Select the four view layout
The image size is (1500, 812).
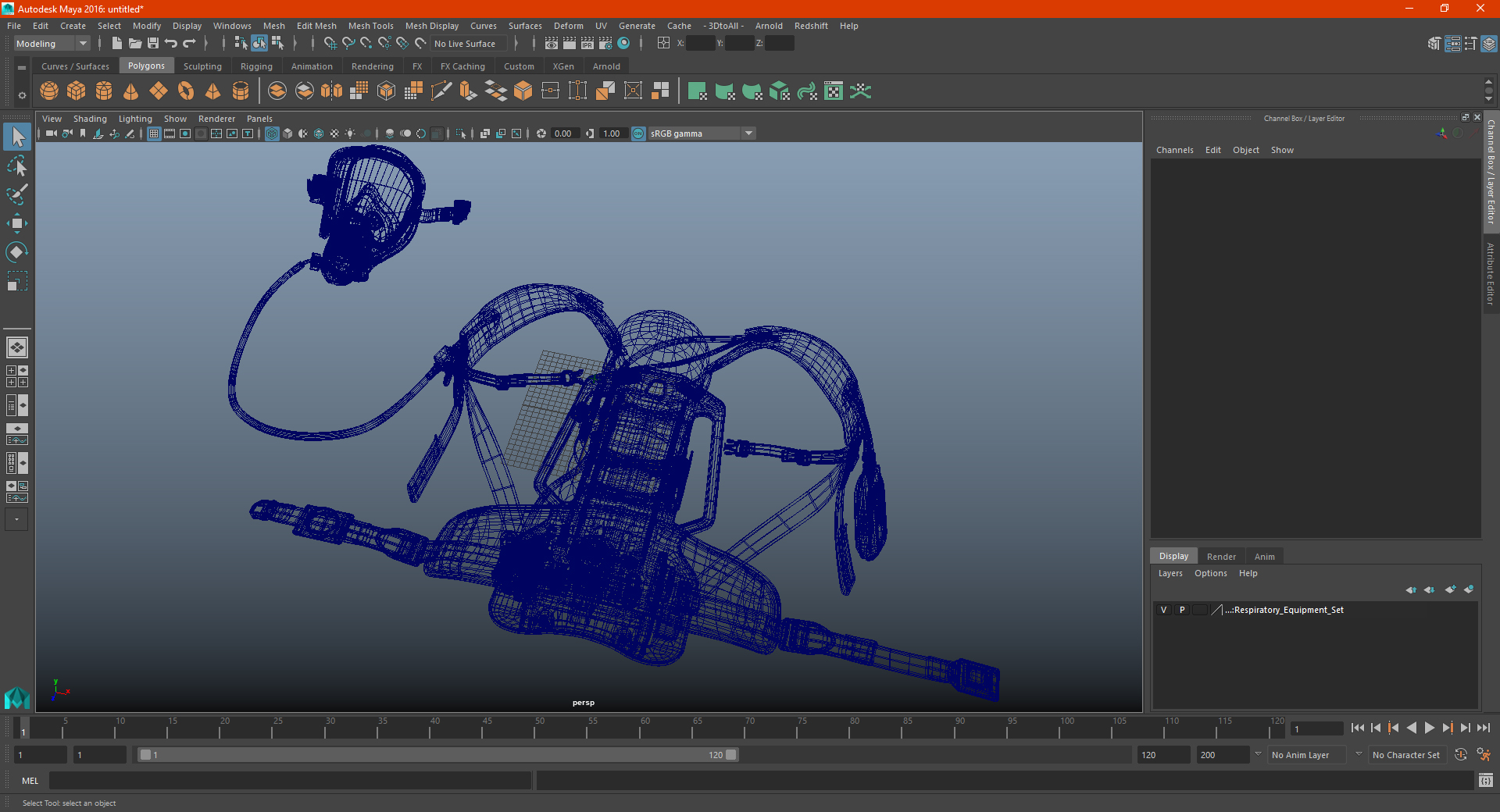click(x=17, y=376)
